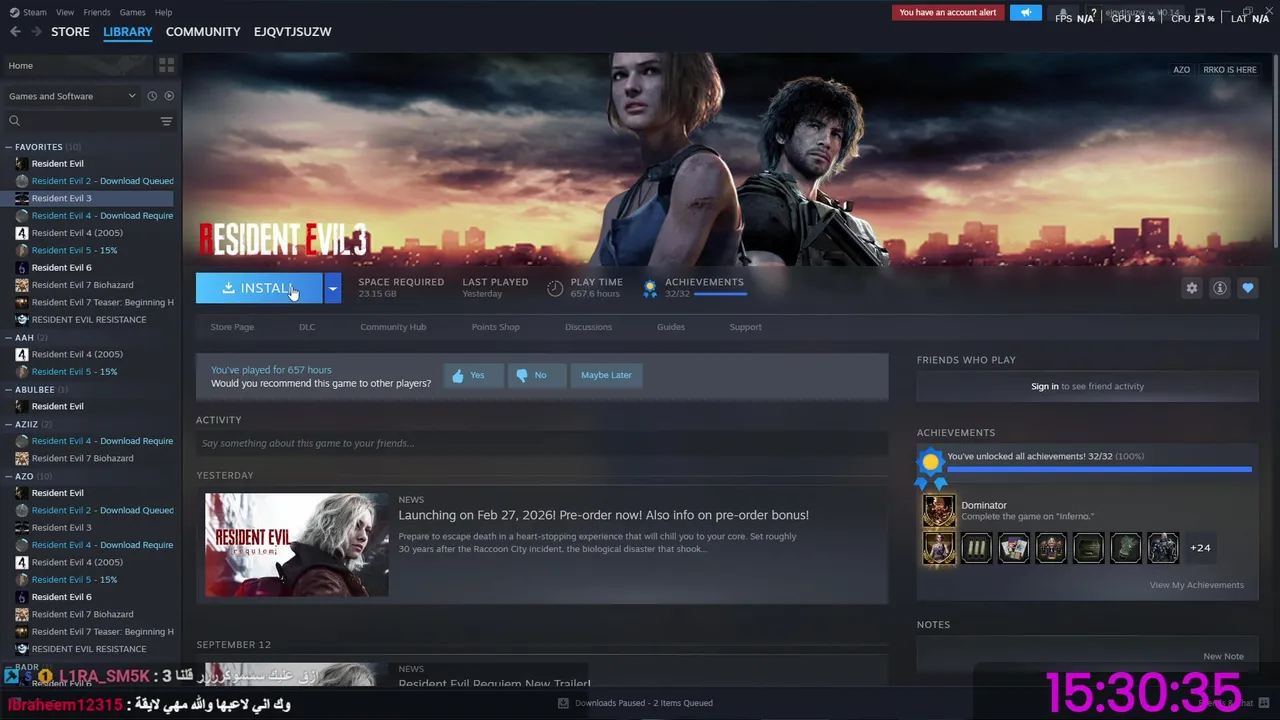Click the main page vertical scrollbar
The height and width of the screenshot is (720, 1280).
coord(1275,150)
